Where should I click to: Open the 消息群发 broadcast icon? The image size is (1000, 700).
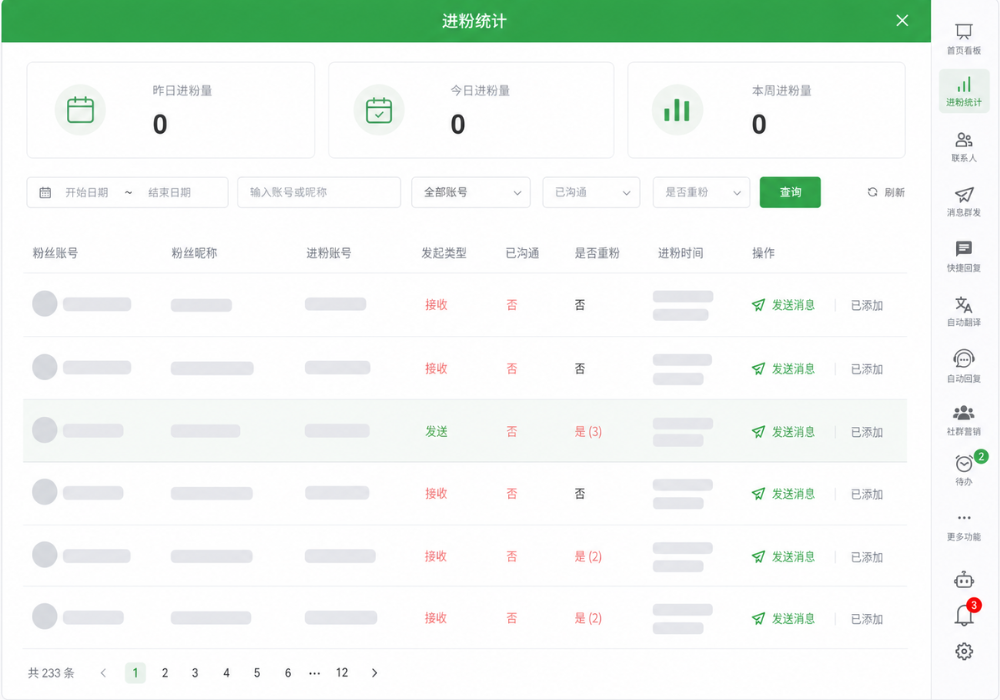click(x=964, y=194)
